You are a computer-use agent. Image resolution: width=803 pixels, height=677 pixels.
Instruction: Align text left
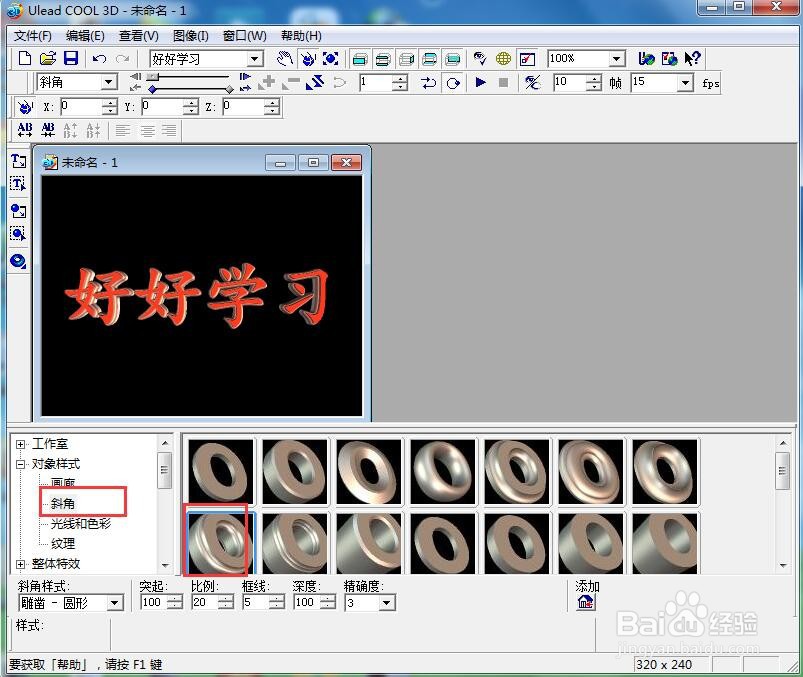point(122,131)
